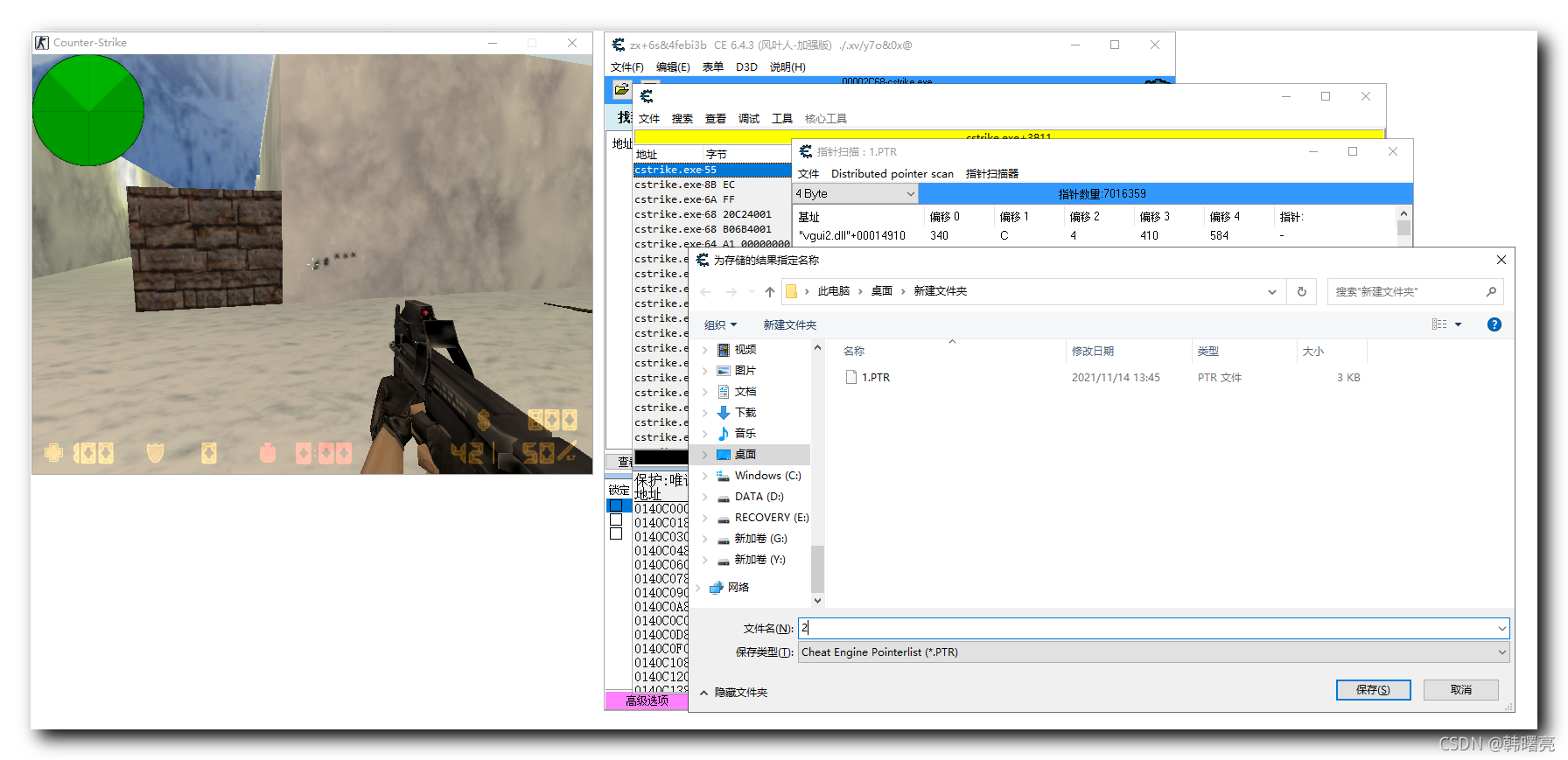
Task: Expand the 视频 tree node
Action: click(x=705, y=350)
